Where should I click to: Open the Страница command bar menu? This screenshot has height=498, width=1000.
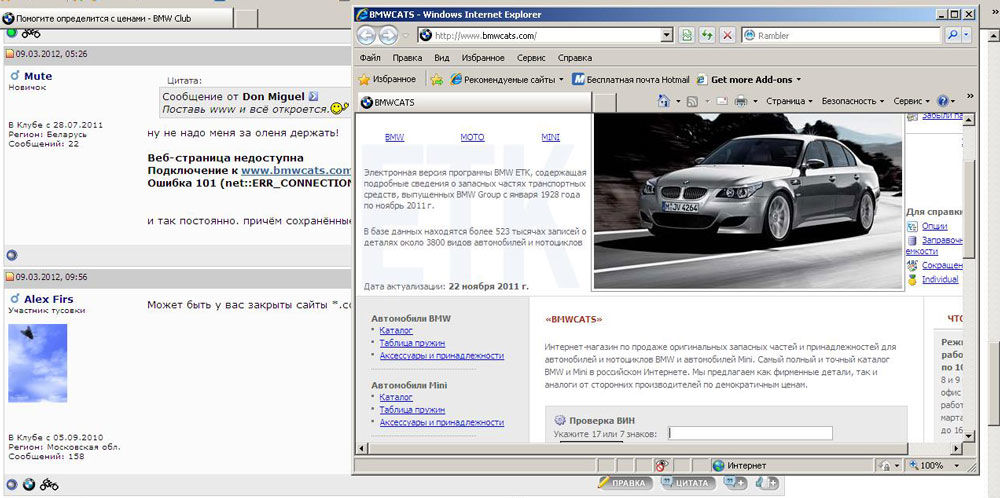point(790,101)
